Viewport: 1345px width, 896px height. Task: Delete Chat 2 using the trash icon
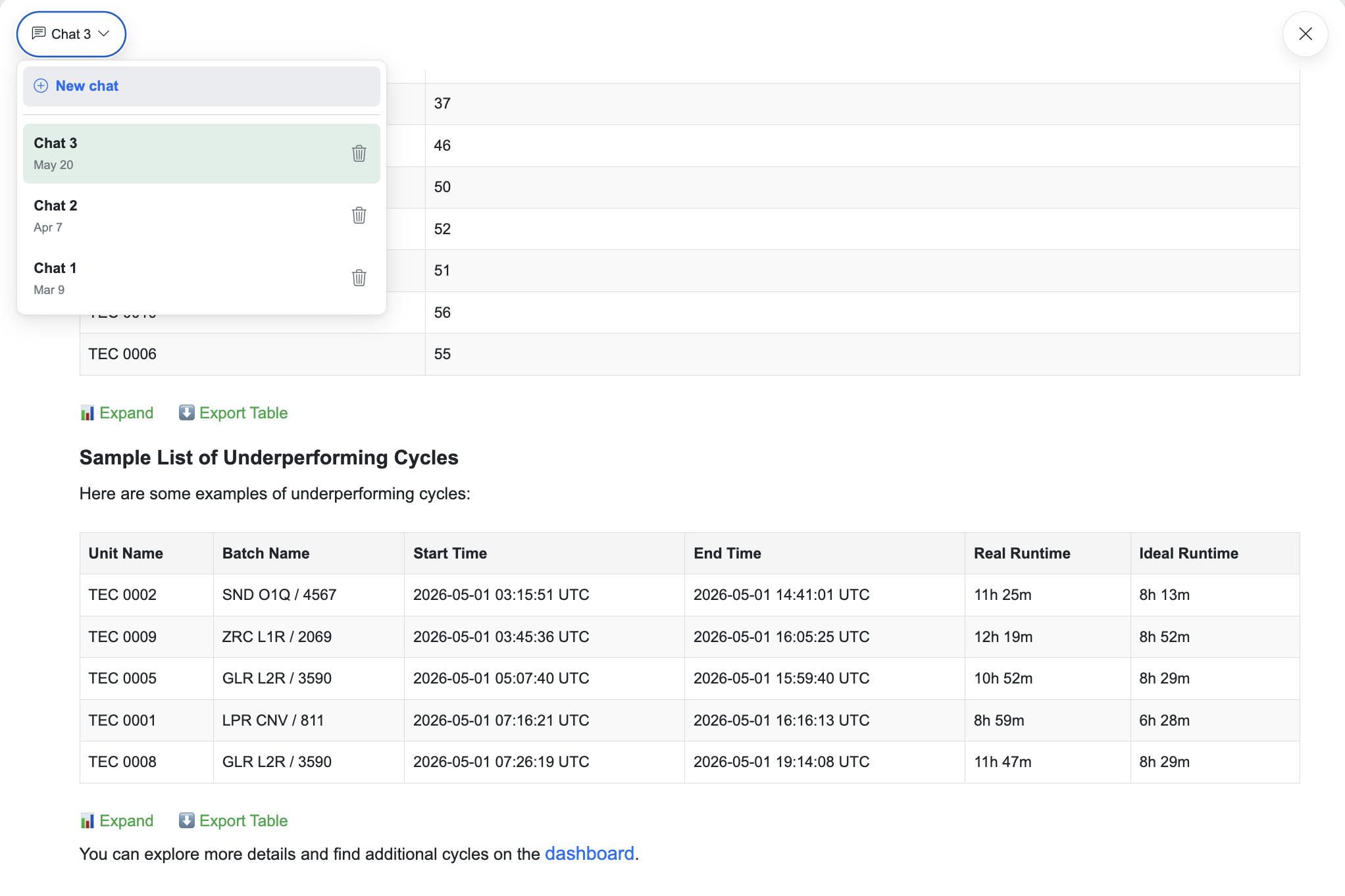point(359,215)
